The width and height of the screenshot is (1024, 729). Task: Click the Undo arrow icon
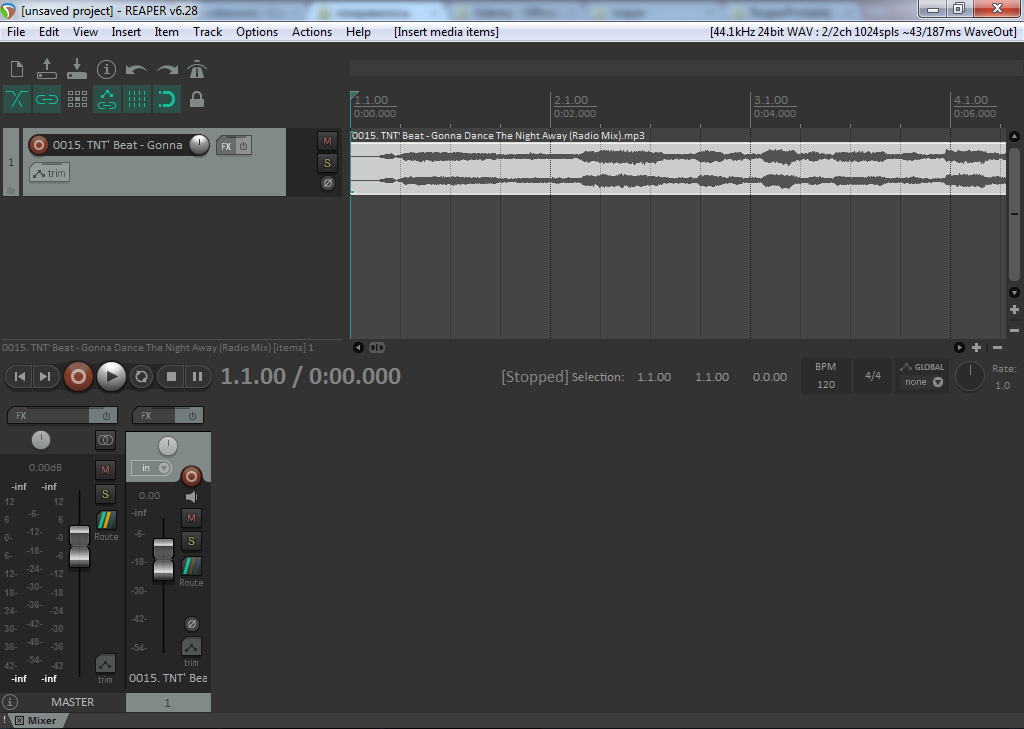point(137,69)
